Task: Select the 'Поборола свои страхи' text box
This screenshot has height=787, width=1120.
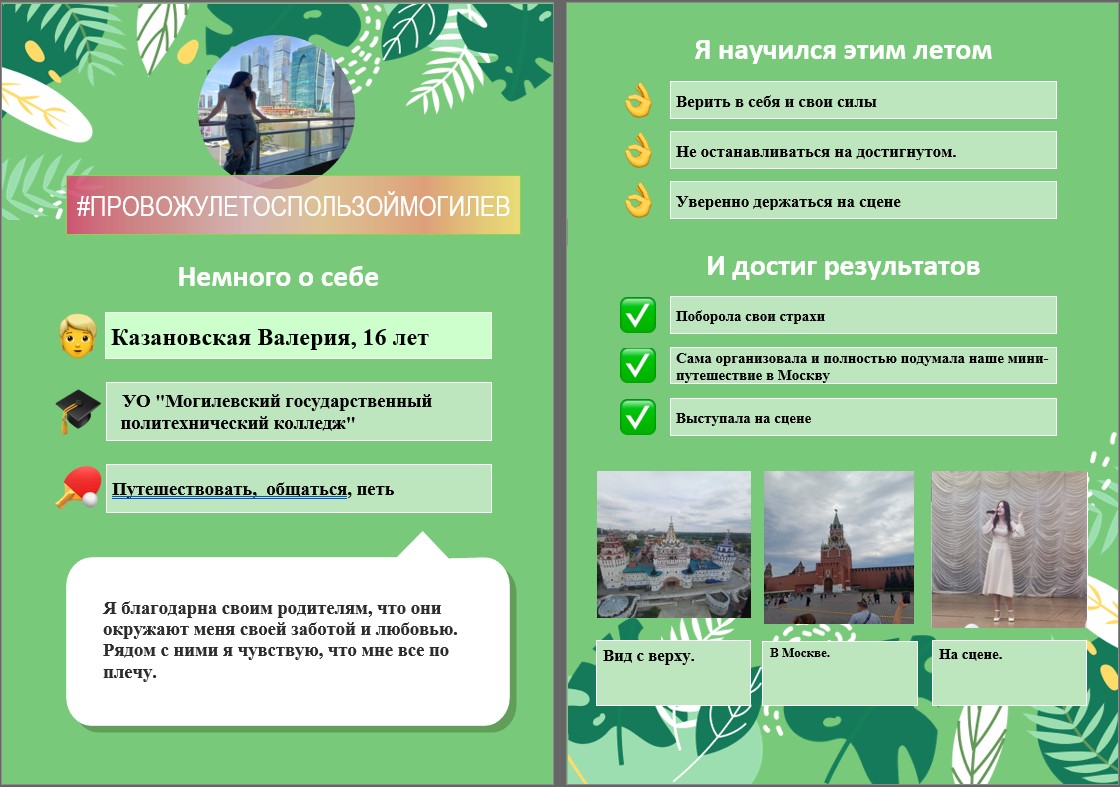Action: (x=863, y=315)
